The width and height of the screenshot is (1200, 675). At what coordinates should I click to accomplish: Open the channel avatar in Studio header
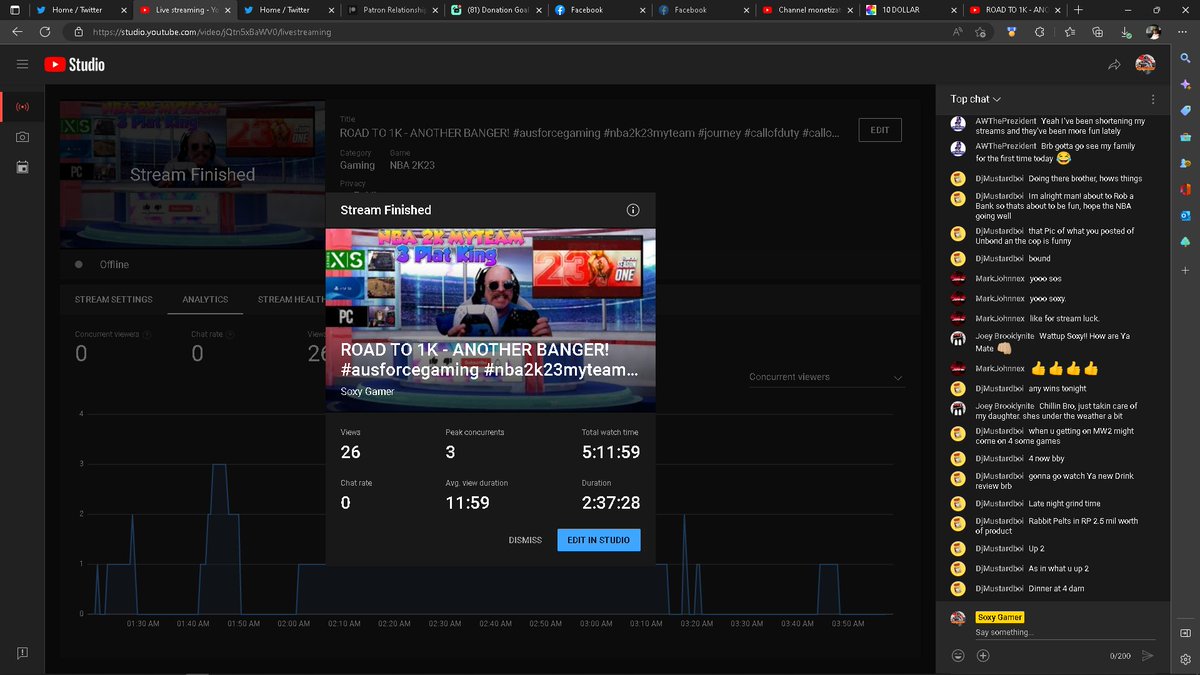point(1145,65)
